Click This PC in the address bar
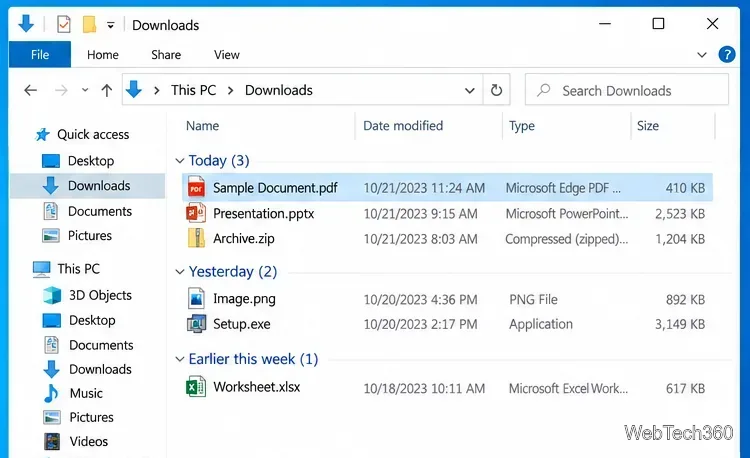Screen dimensions: 750x458 point(193,90)
